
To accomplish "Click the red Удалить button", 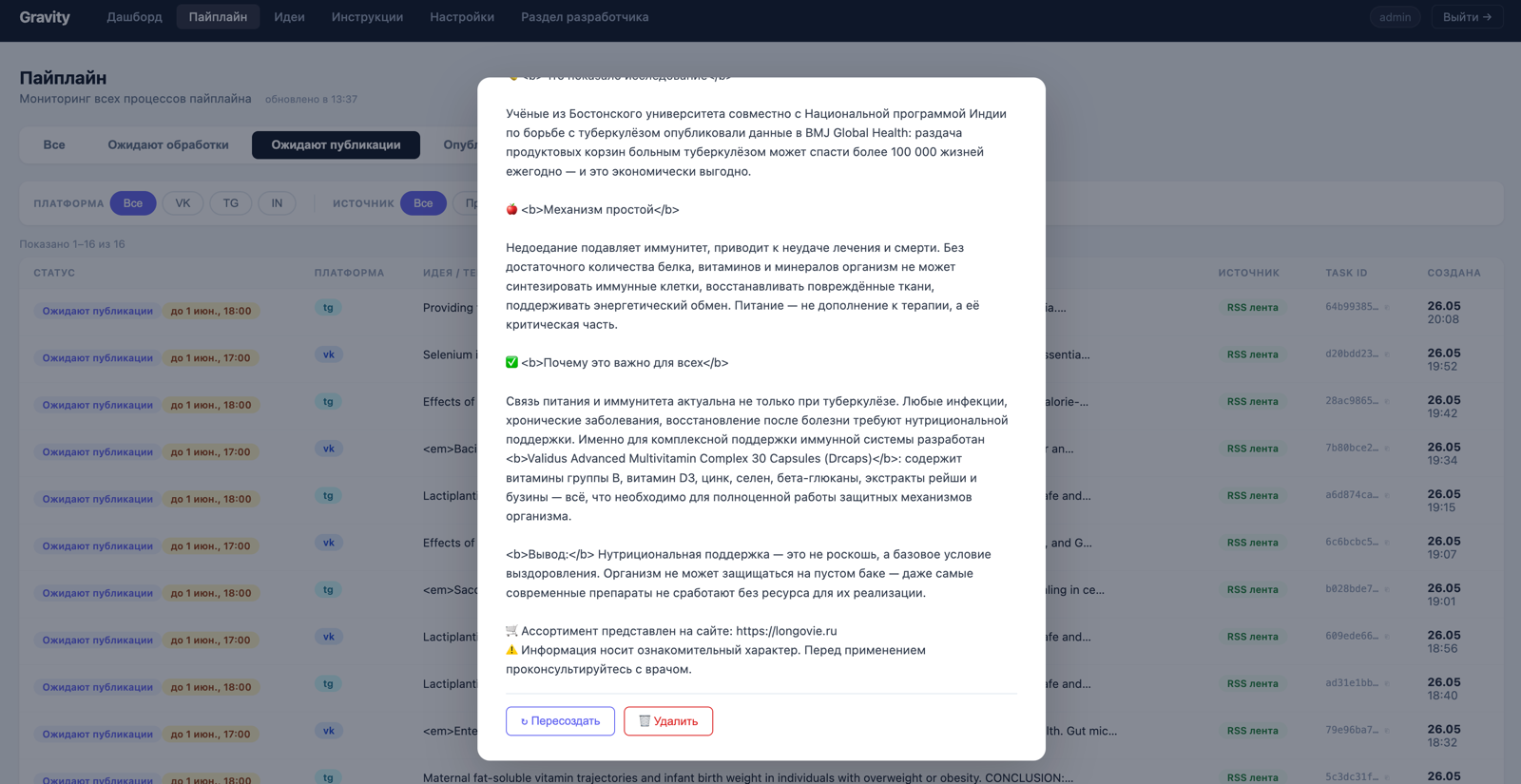I will point(668,721).
